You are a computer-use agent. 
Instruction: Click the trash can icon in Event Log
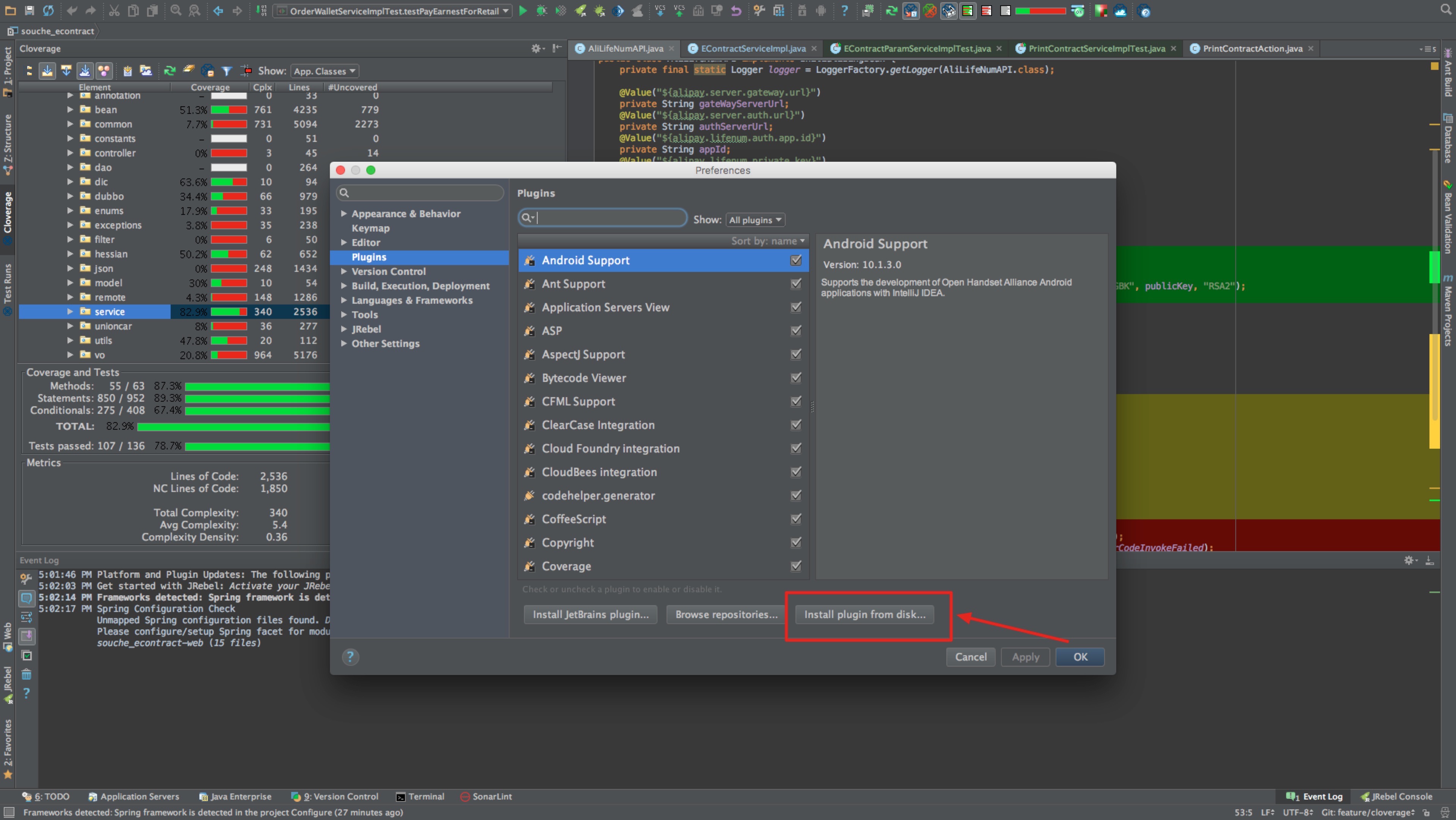tap(26, 674)
